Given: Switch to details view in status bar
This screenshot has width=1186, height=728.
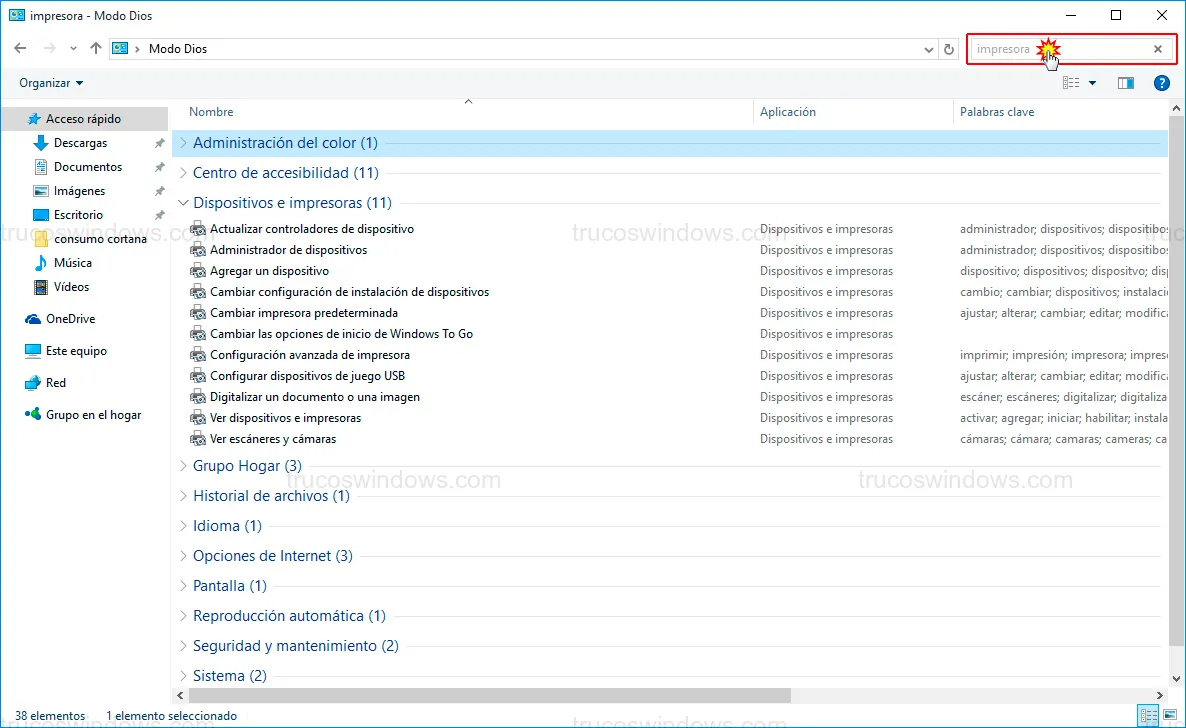Looking at the screenshot, I should (1147, 715).
